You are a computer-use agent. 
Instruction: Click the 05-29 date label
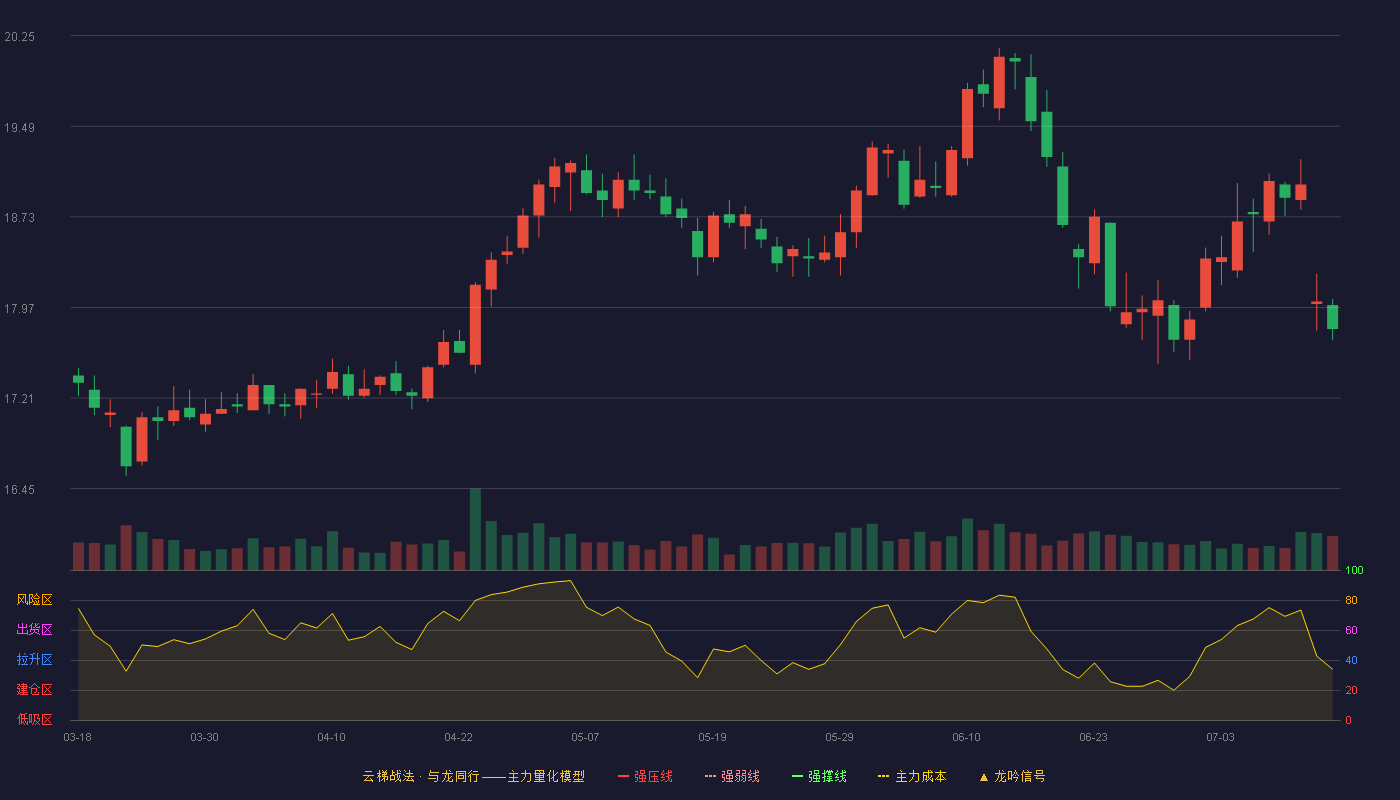point(839,737)
